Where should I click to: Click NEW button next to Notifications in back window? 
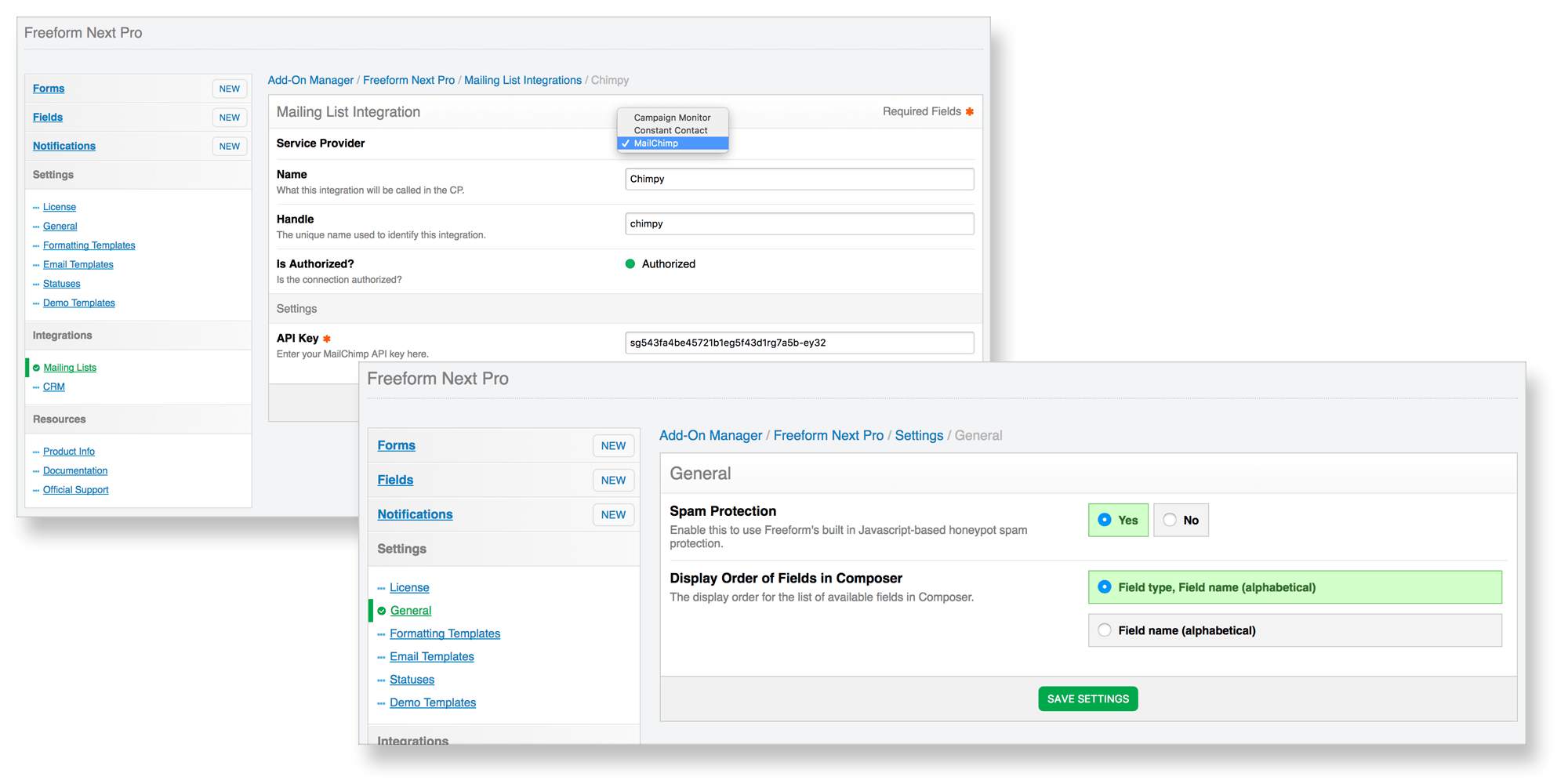click(x=230, y=146)
